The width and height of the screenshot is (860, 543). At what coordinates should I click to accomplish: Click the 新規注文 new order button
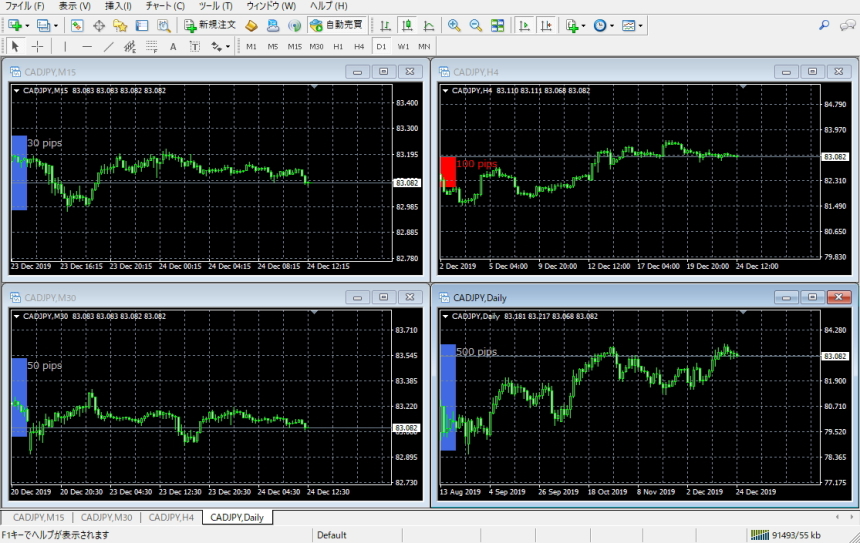pos(210,25)
